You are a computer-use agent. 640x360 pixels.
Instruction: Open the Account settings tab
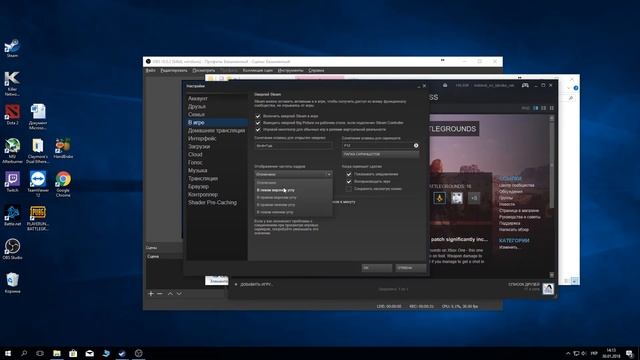[198, 98]
